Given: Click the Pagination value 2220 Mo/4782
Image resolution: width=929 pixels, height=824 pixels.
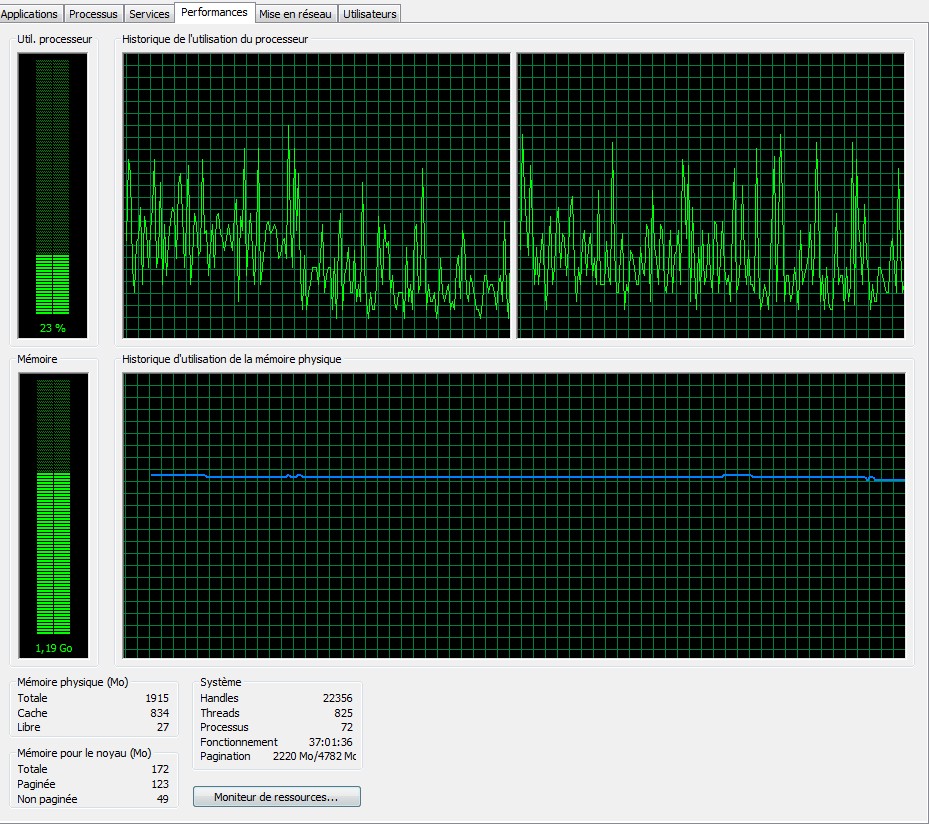Looking at the screenshot, I should 315,756.
